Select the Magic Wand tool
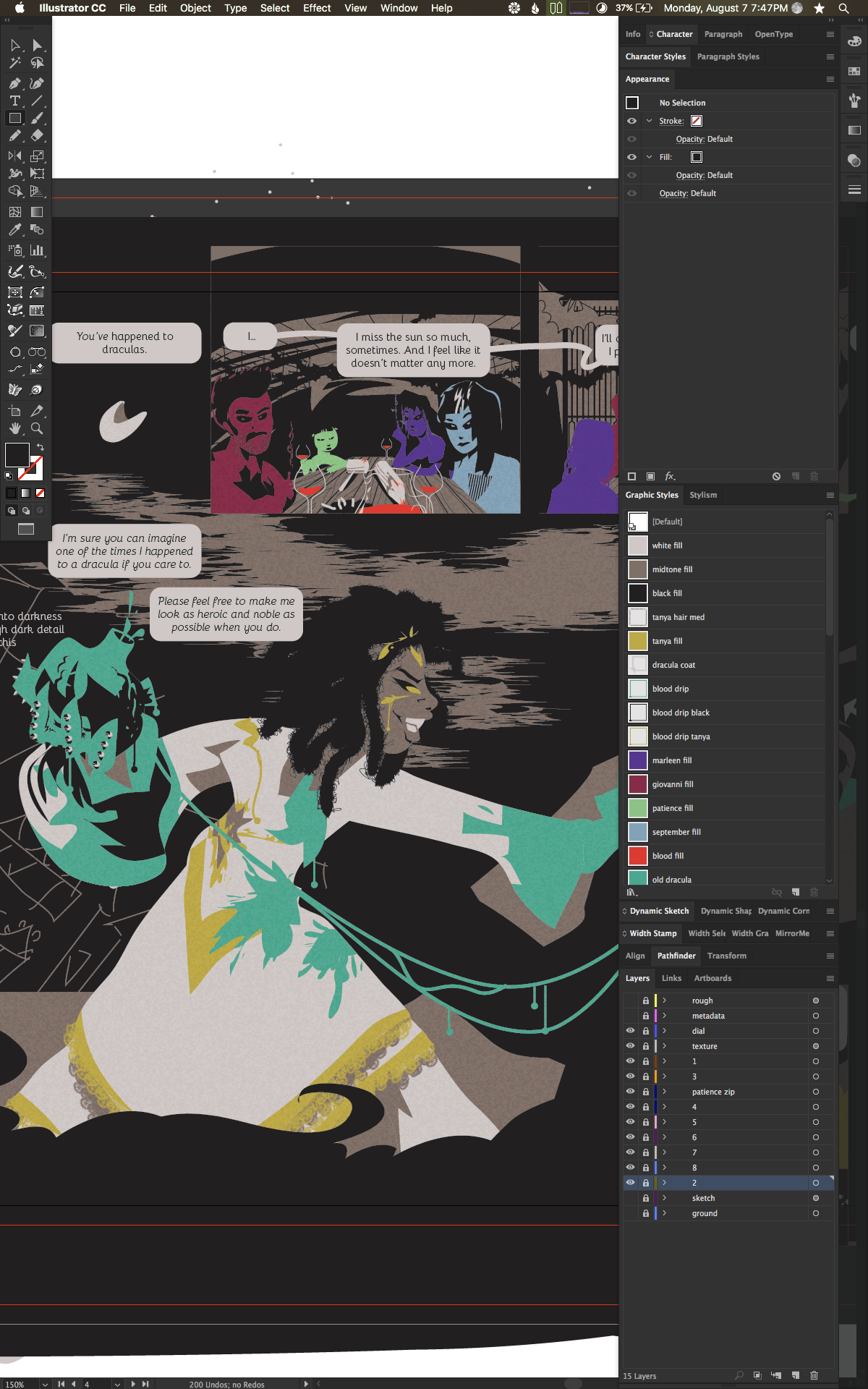The image size is (868, 1389). pyautogui.click(x=14, y=64)
